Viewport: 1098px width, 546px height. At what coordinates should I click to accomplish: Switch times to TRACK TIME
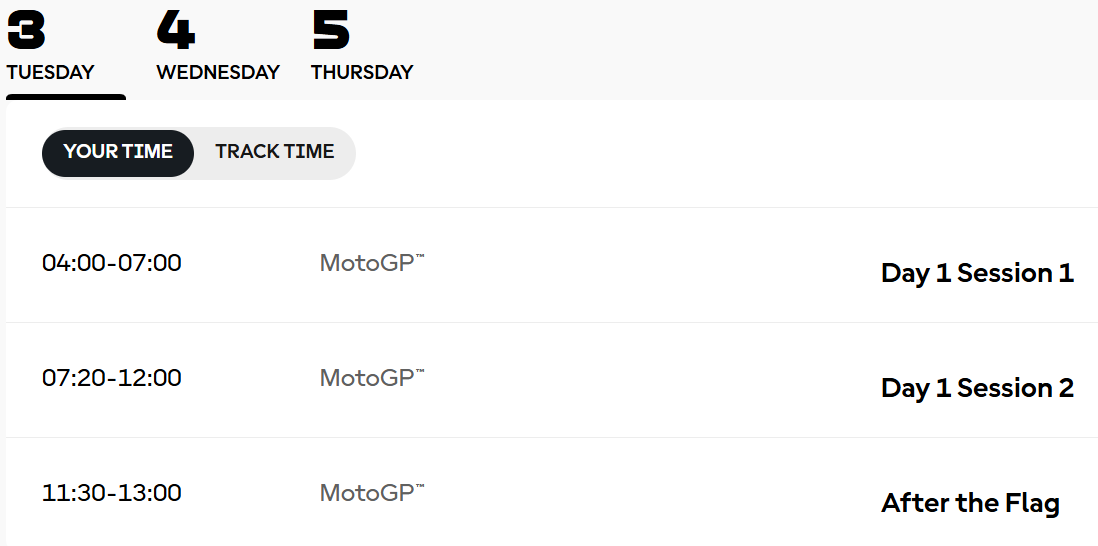(275, 152)
